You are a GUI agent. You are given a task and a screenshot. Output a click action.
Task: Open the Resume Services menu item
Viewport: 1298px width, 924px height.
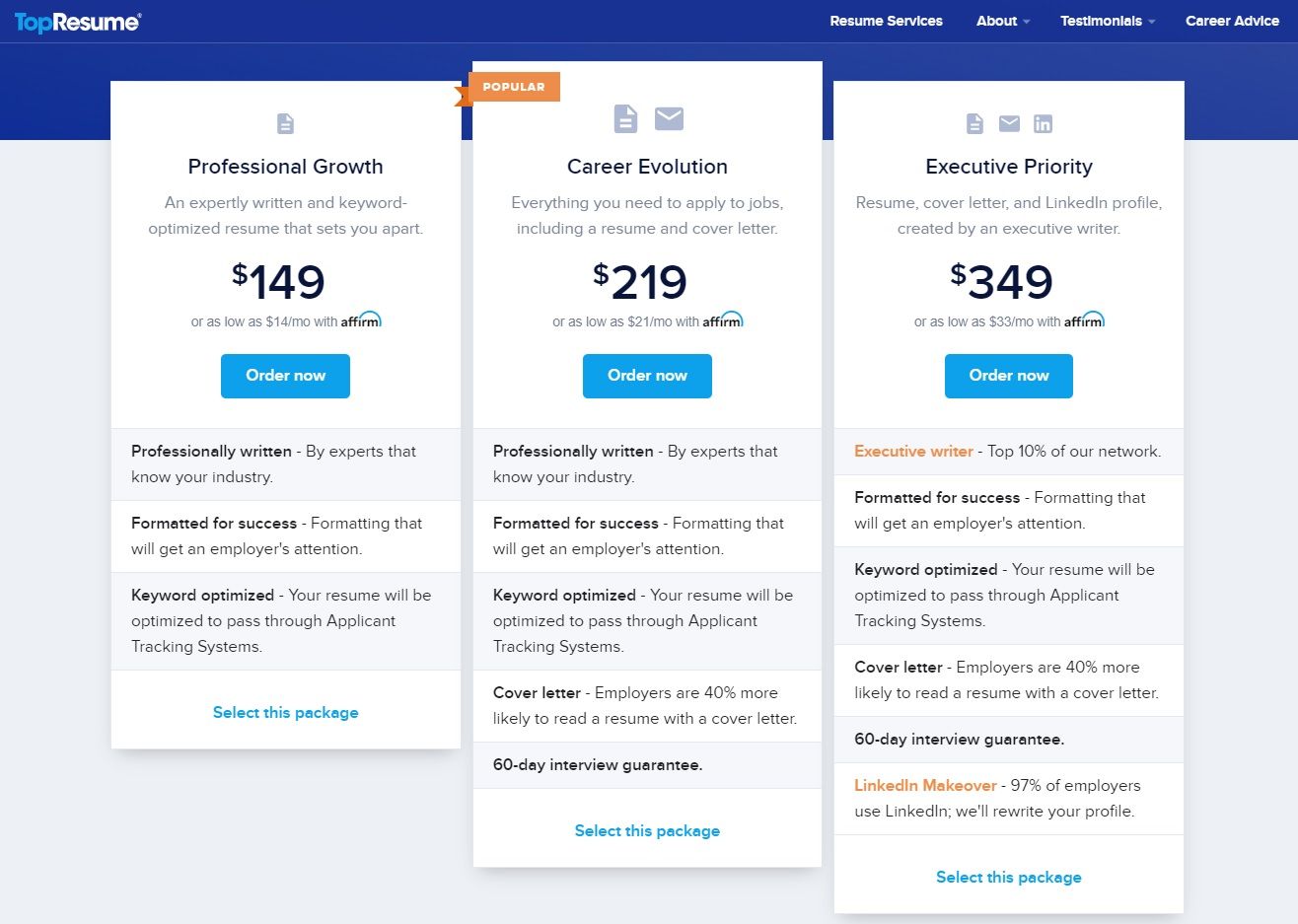pyautogui.click(x=886, y=21)
